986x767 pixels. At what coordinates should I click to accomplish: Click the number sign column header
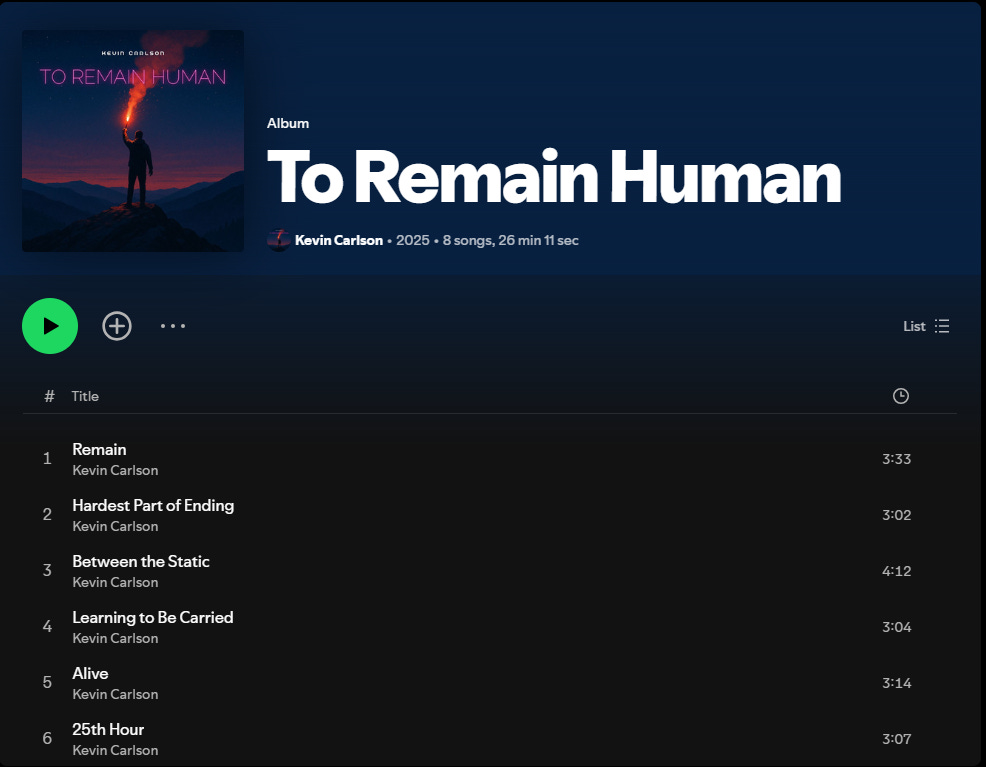pos(49,396)
